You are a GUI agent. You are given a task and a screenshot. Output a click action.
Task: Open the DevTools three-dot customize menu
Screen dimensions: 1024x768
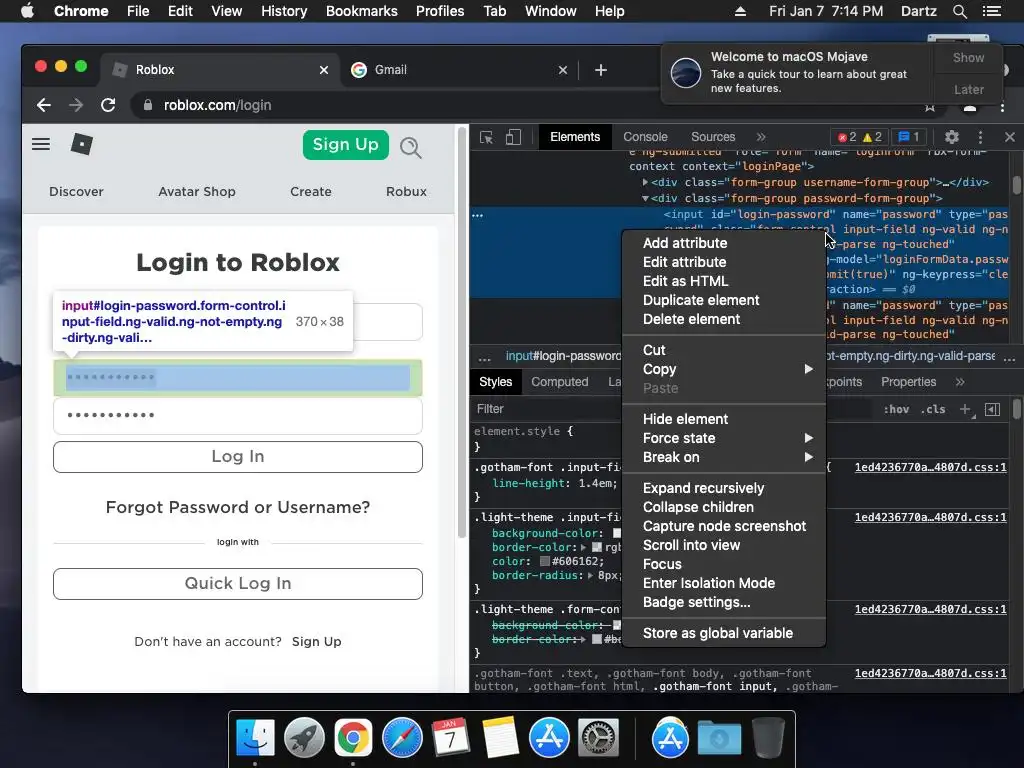980,136
